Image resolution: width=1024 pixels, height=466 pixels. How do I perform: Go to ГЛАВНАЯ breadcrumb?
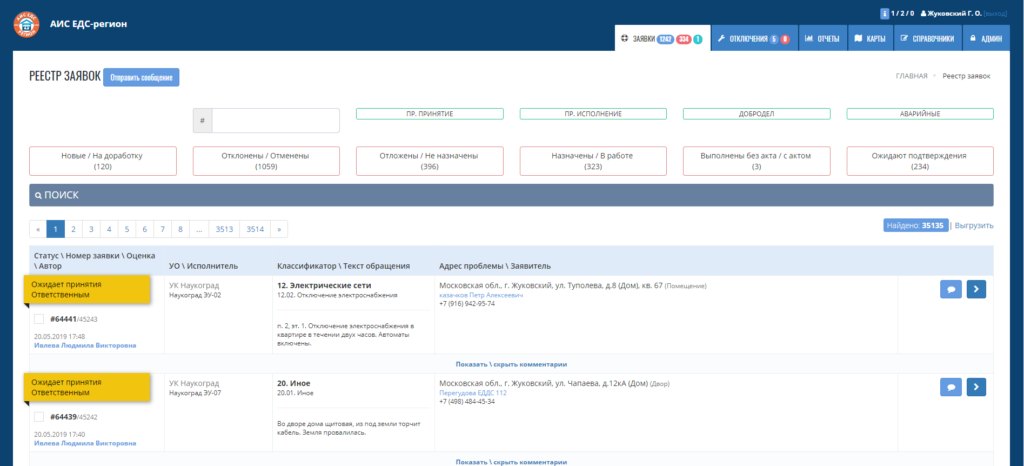[911, 76]
